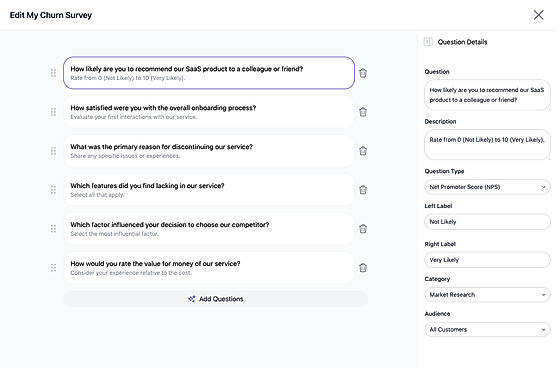The width and height of the screenshot is (557, 368).
Task: Grab the drag handle of the competitor question
Action: coord(53,229)
